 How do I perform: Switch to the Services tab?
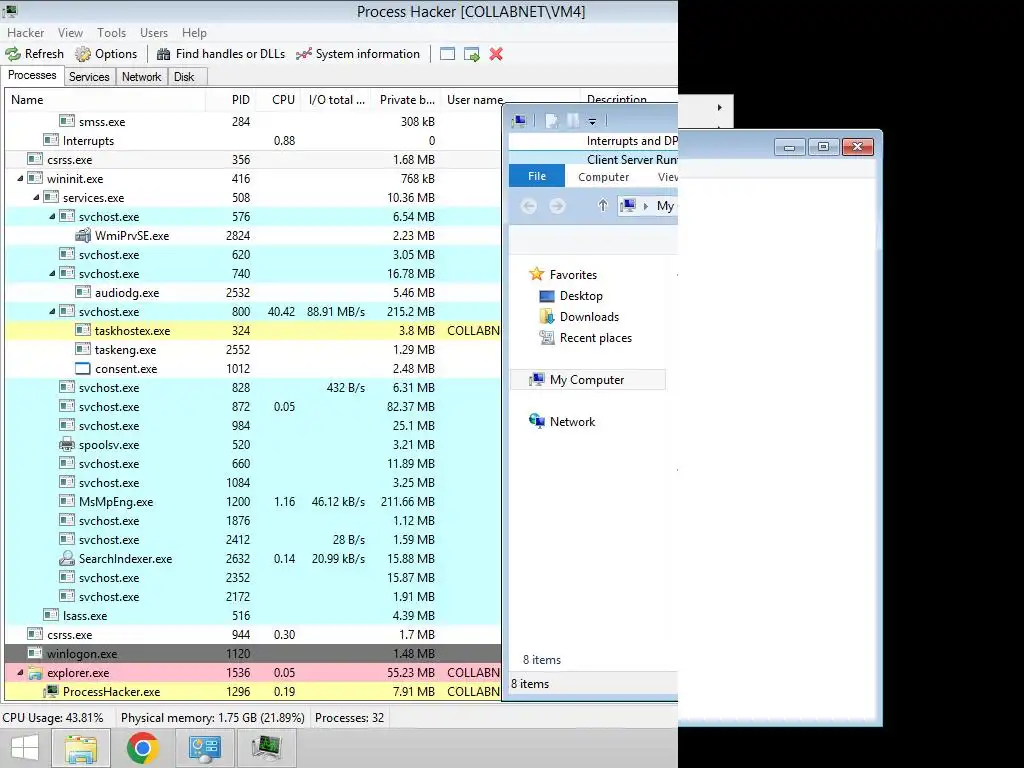point(89,77)
